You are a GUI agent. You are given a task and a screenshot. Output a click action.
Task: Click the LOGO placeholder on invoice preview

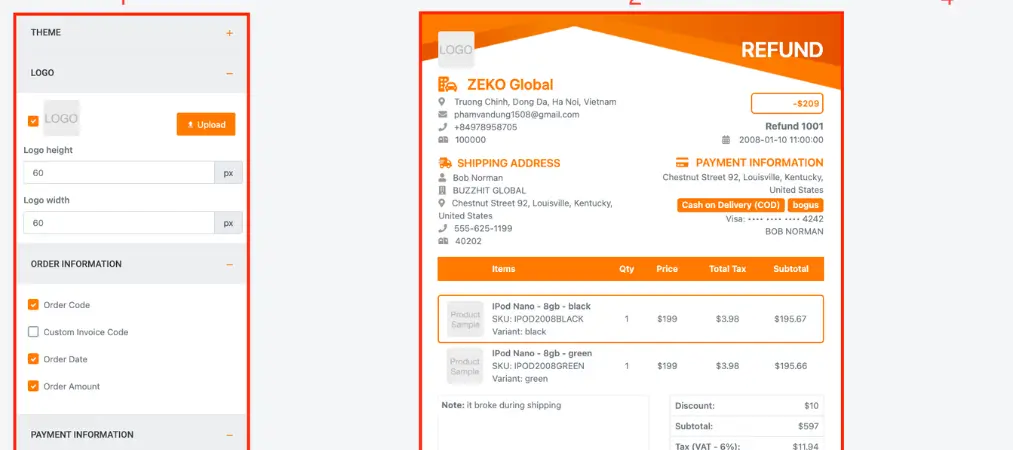pyautogui.click(x=456, y=50)
